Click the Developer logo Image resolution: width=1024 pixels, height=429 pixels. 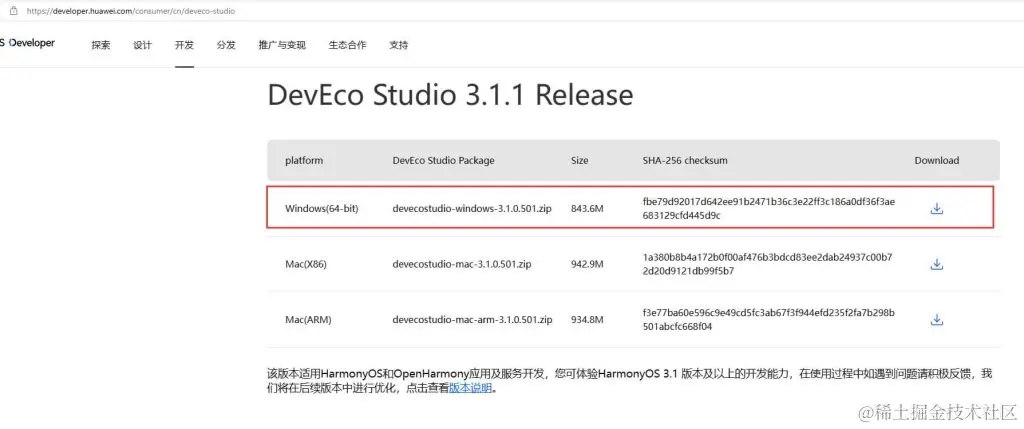tap(27, 43)
